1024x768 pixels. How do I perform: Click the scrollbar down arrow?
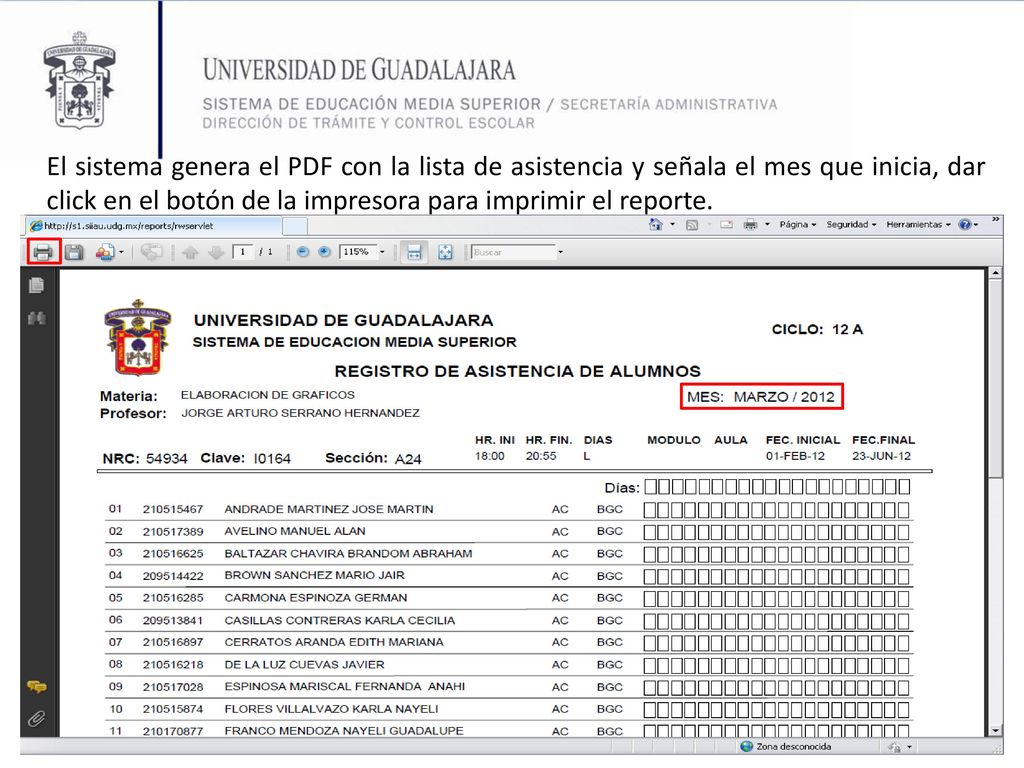click(995, 731)
